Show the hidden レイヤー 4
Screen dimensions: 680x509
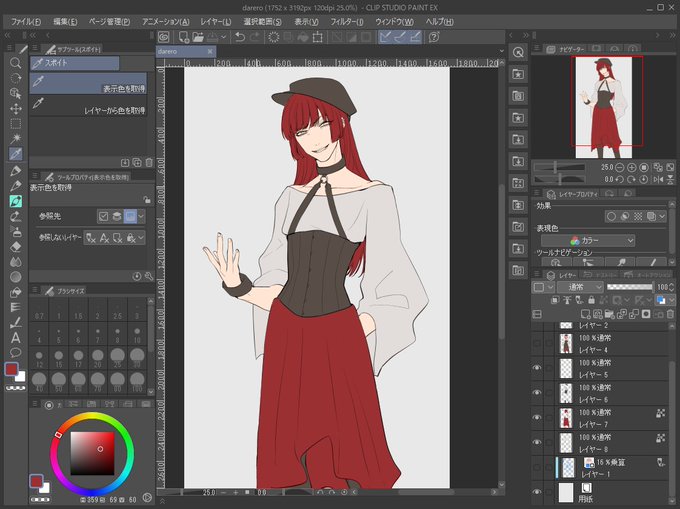point(537,343)
